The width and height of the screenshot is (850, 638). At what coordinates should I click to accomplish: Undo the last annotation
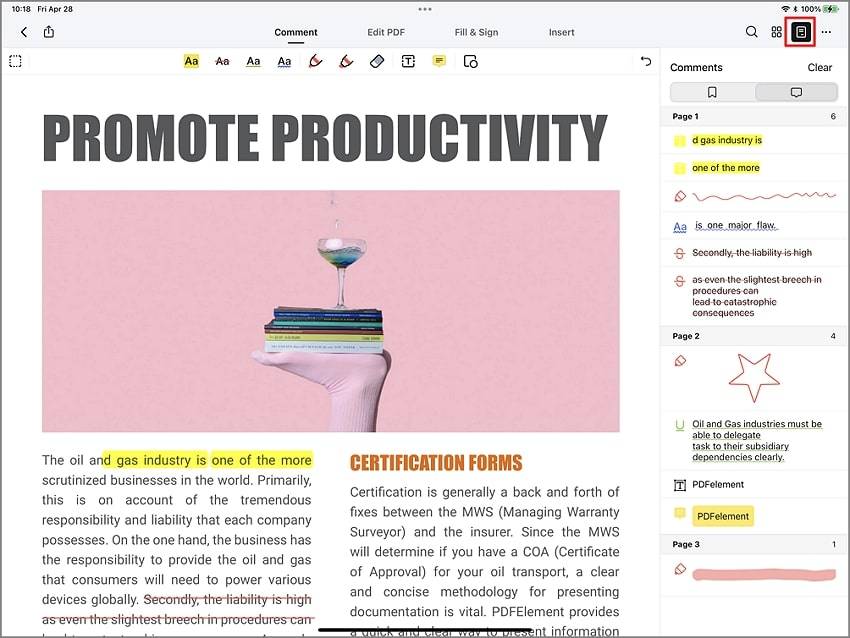click(646, 61)
